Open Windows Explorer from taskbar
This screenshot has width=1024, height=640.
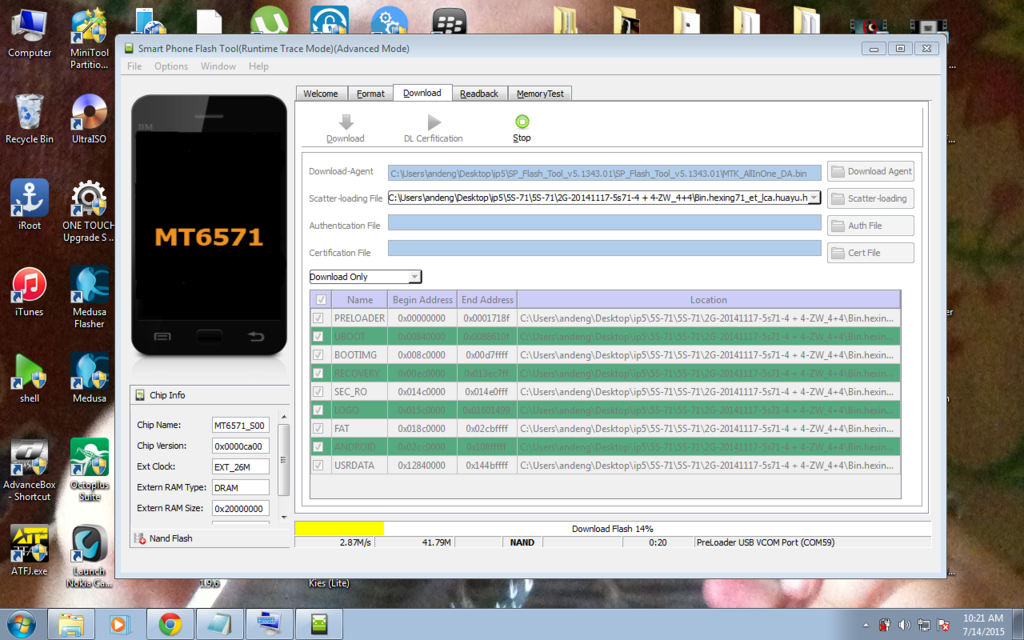click(71, 625)
